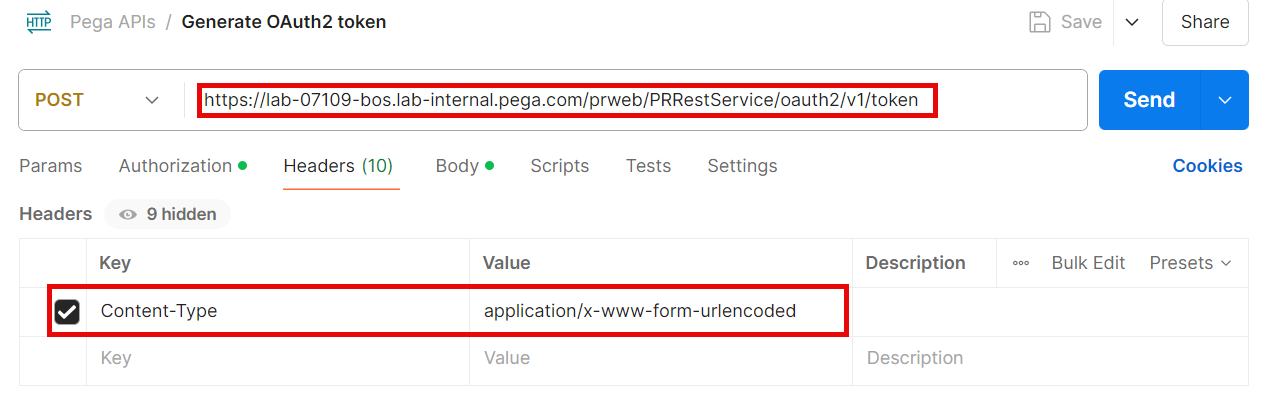
Task: Open the three-dots column options menu
Action: (1021, 263)
